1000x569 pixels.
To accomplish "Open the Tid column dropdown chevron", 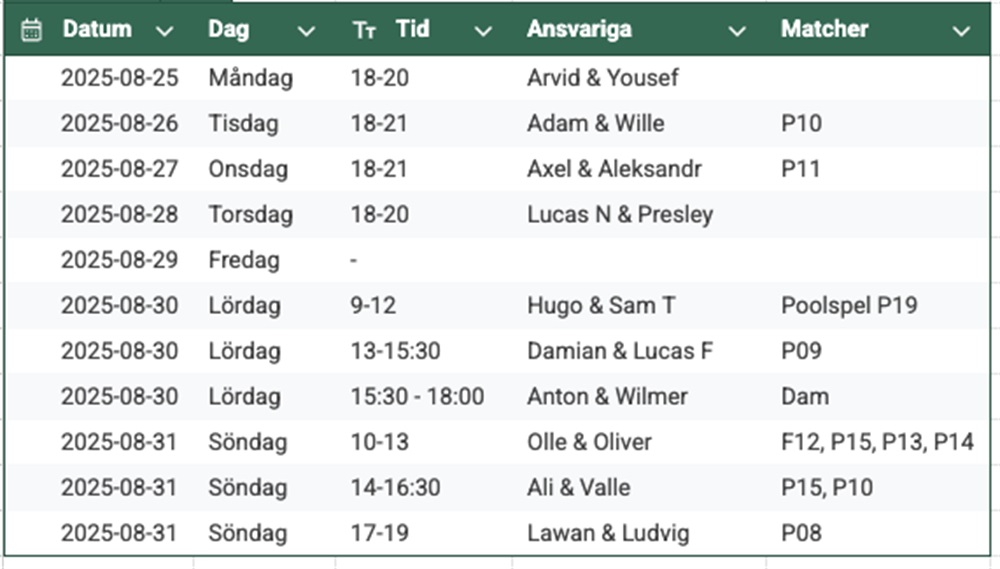I will pyautogui.click(x=483, y=32).
